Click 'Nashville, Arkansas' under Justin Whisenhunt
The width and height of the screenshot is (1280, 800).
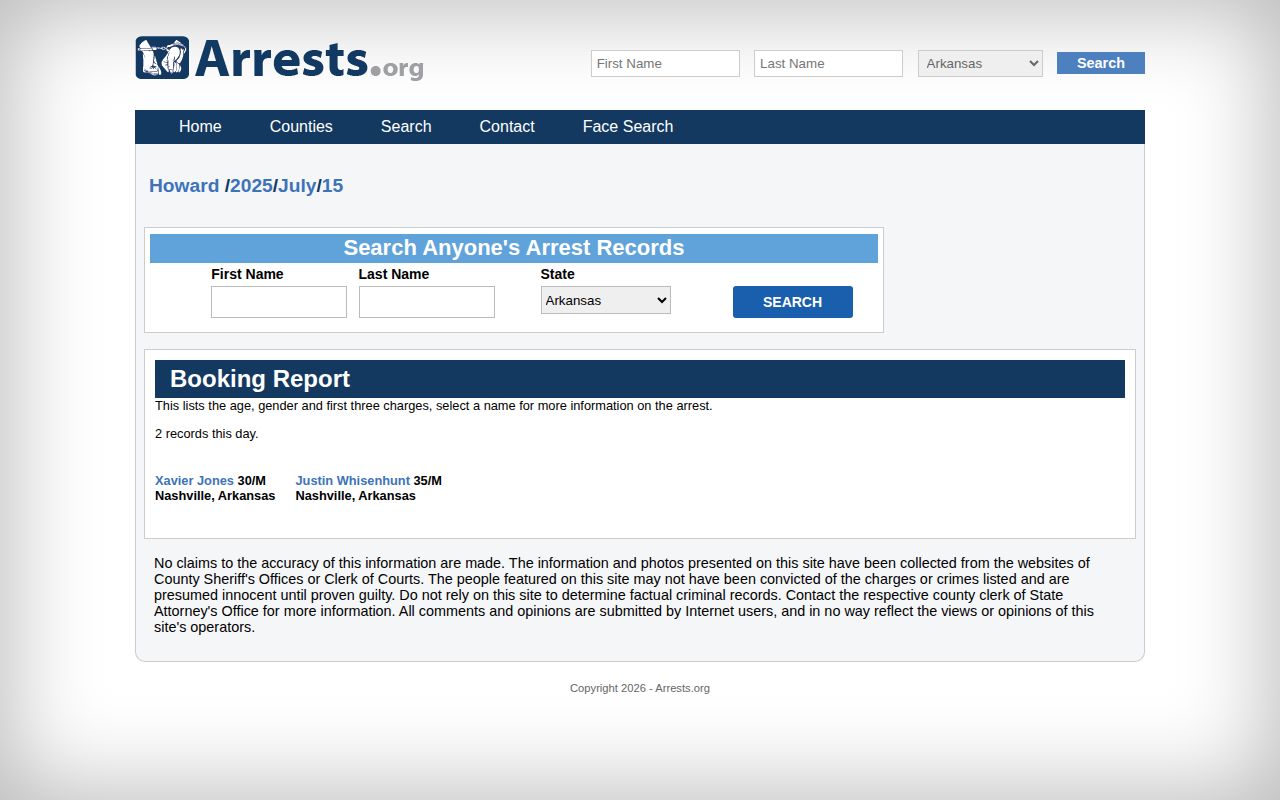(355, 496)
